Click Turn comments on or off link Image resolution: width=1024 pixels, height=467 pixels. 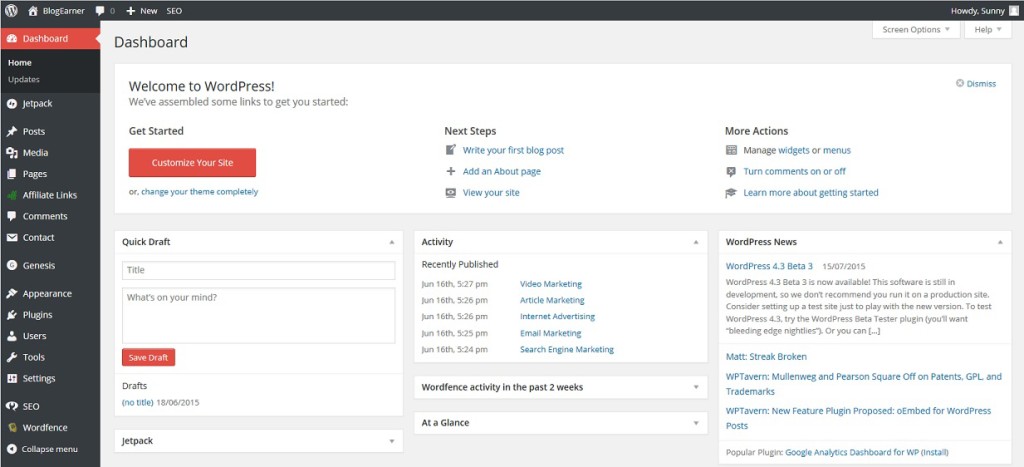click(794, 171)
